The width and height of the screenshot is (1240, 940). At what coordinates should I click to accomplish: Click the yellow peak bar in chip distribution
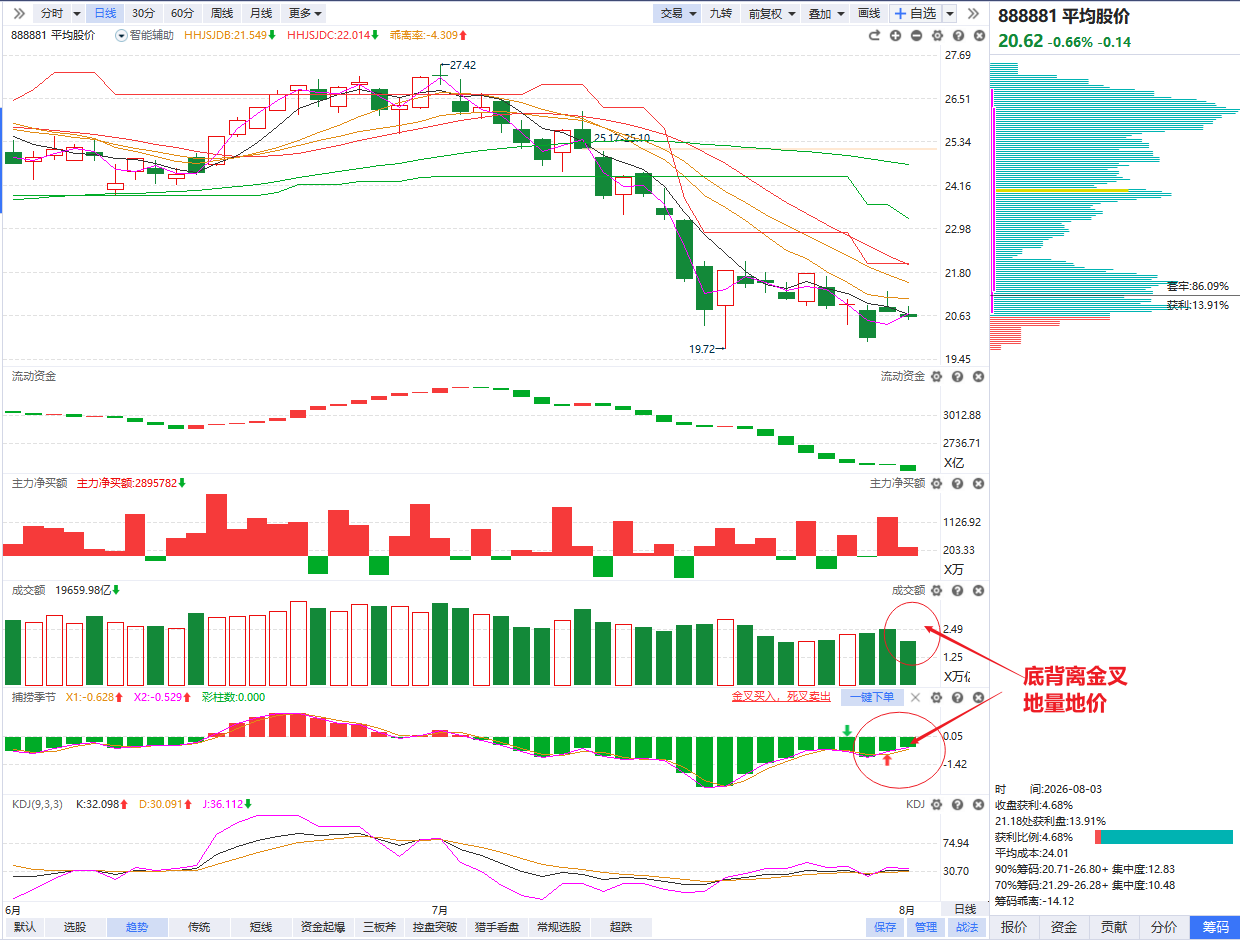point(1060,190)
